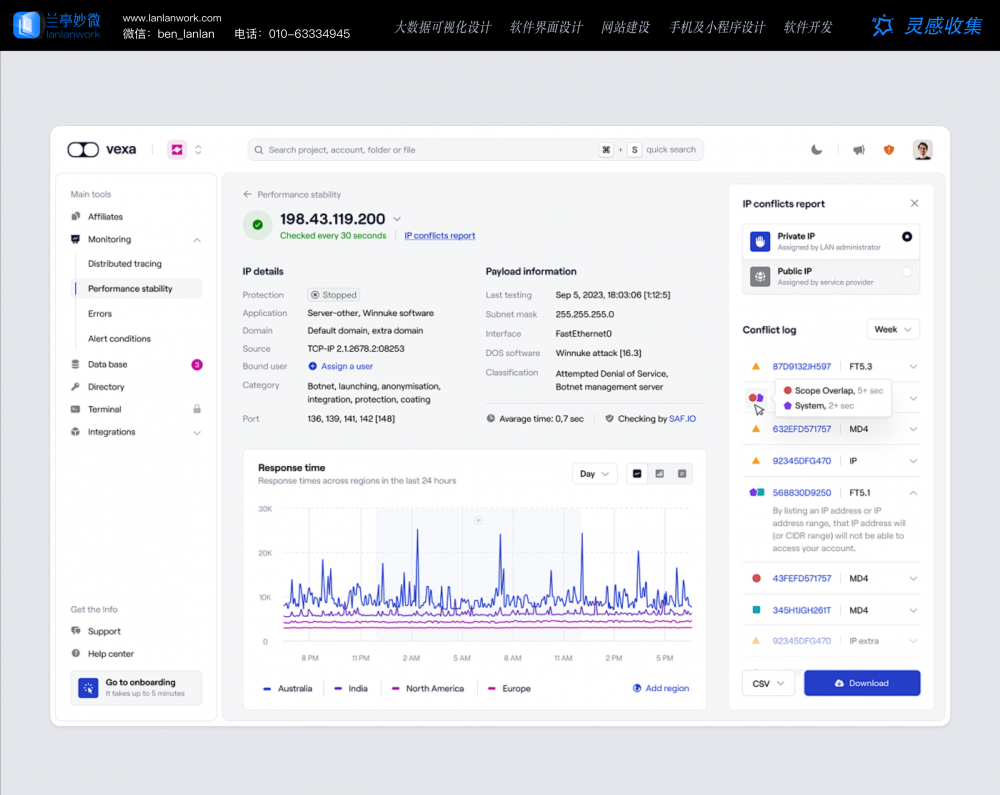Go back using the Performance stability arrow
Viewport: 1000px width, 795px height.
[248, 195]
